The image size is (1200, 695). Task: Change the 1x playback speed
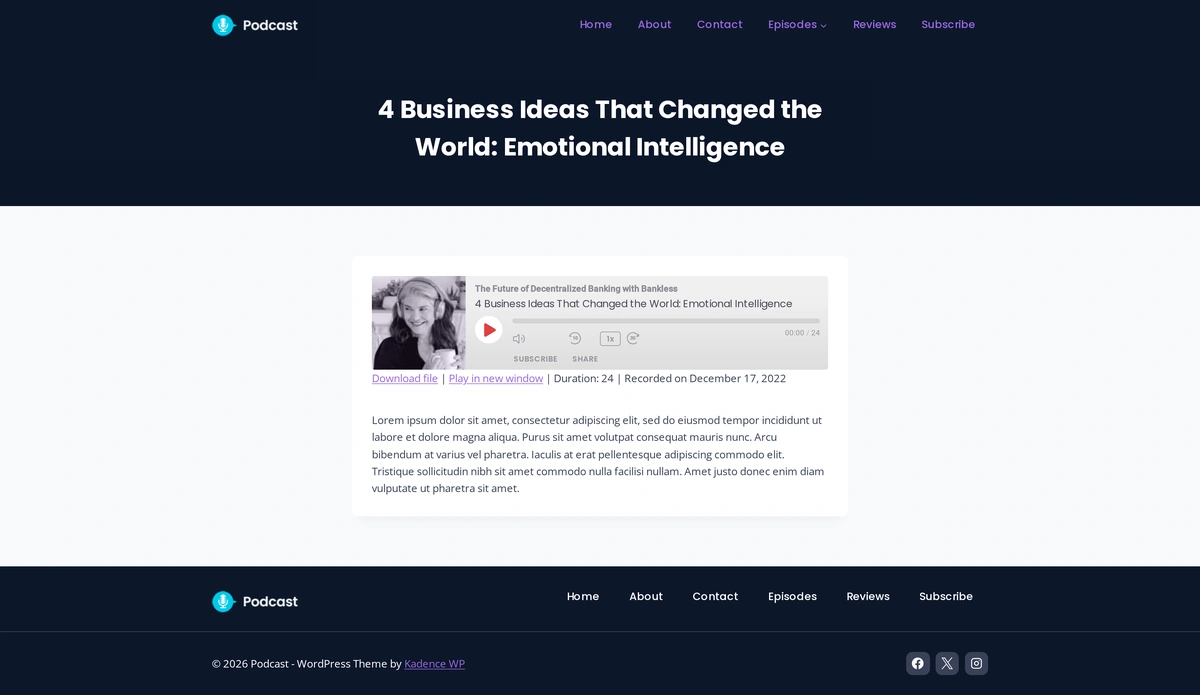610,339
